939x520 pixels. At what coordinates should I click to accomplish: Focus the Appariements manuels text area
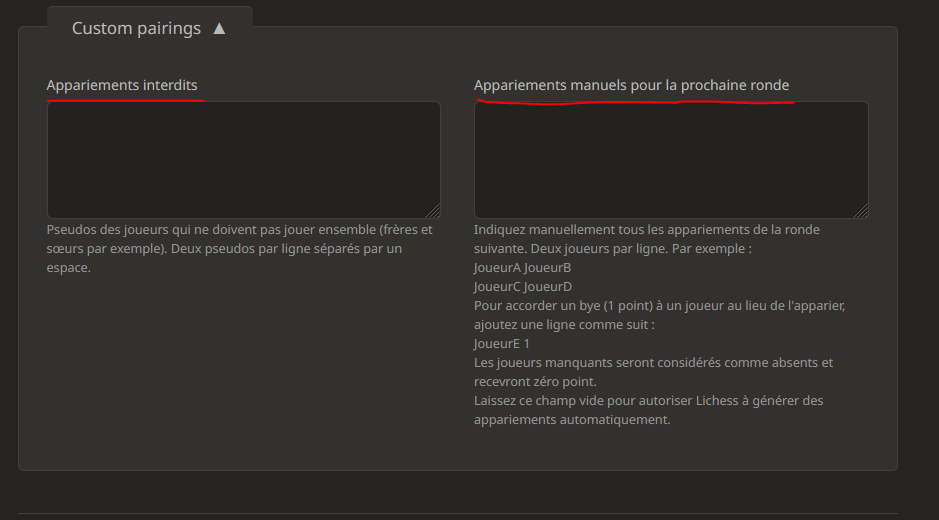coord(670,159)
